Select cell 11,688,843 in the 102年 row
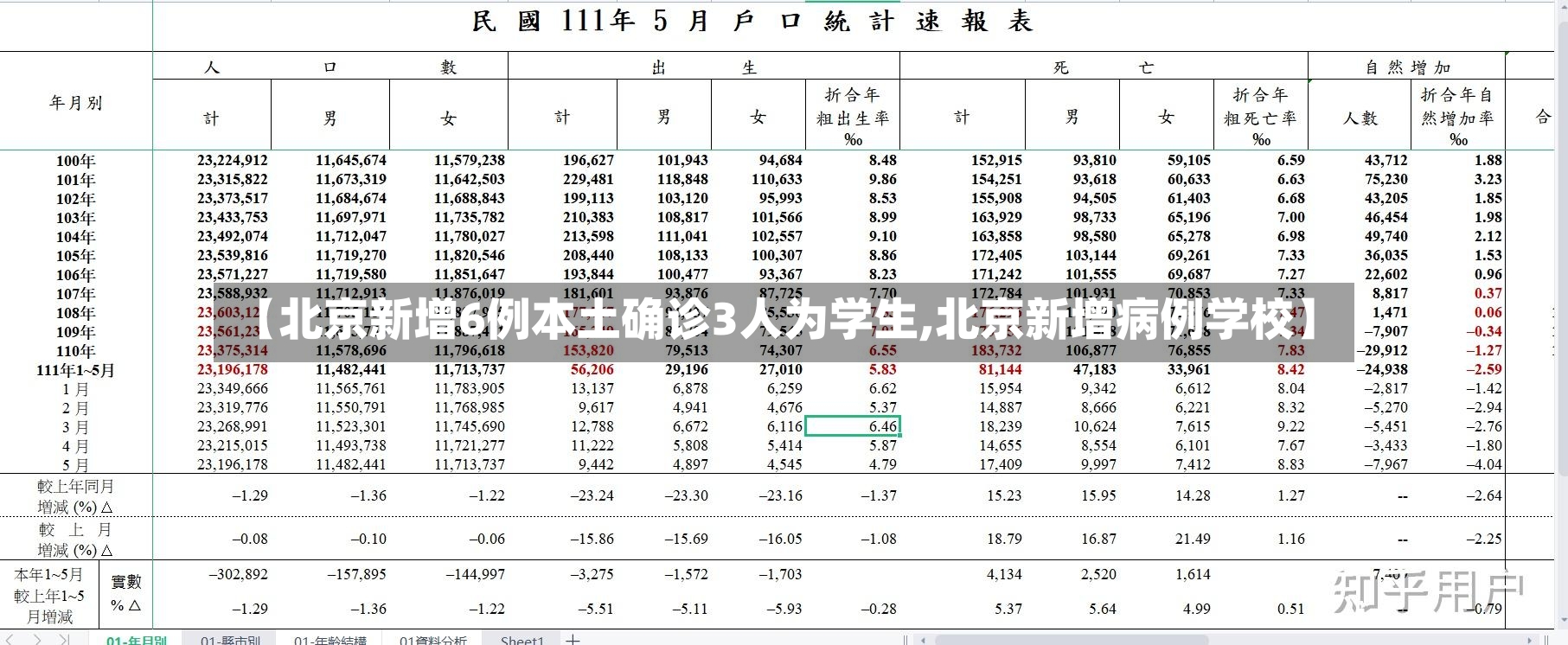Screen dimensions: 1568x645 coord(470,198)
